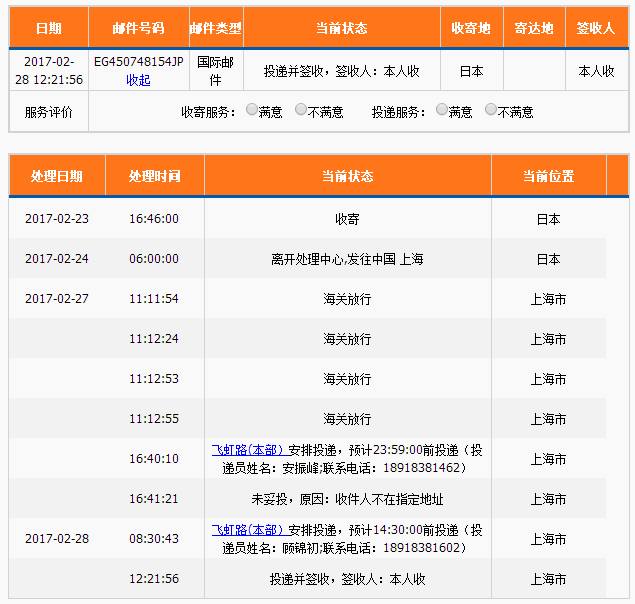This screenshot has width=635, height=604.
Task: Click processing date 2017-02-23
Action: (x=57, y=219)
